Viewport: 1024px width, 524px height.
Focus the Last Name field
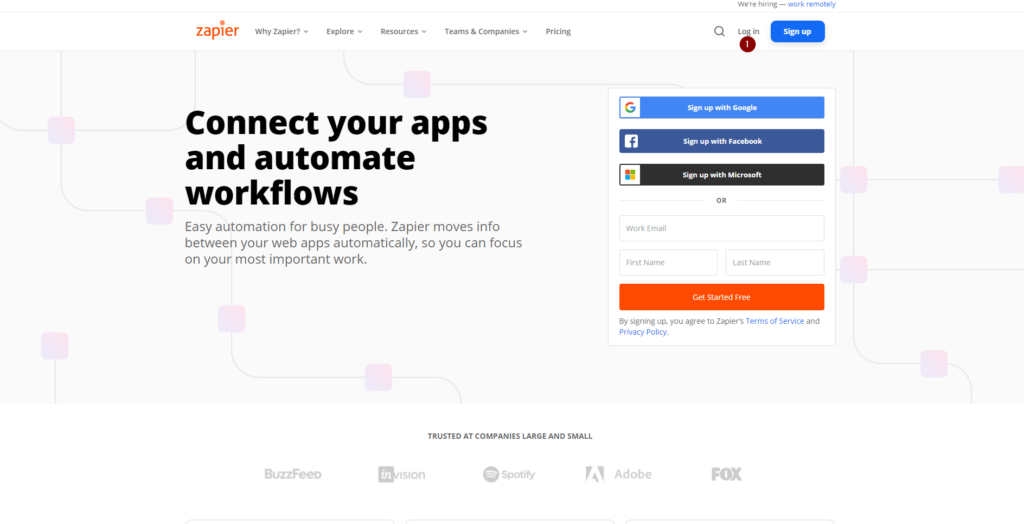[775, 263]
